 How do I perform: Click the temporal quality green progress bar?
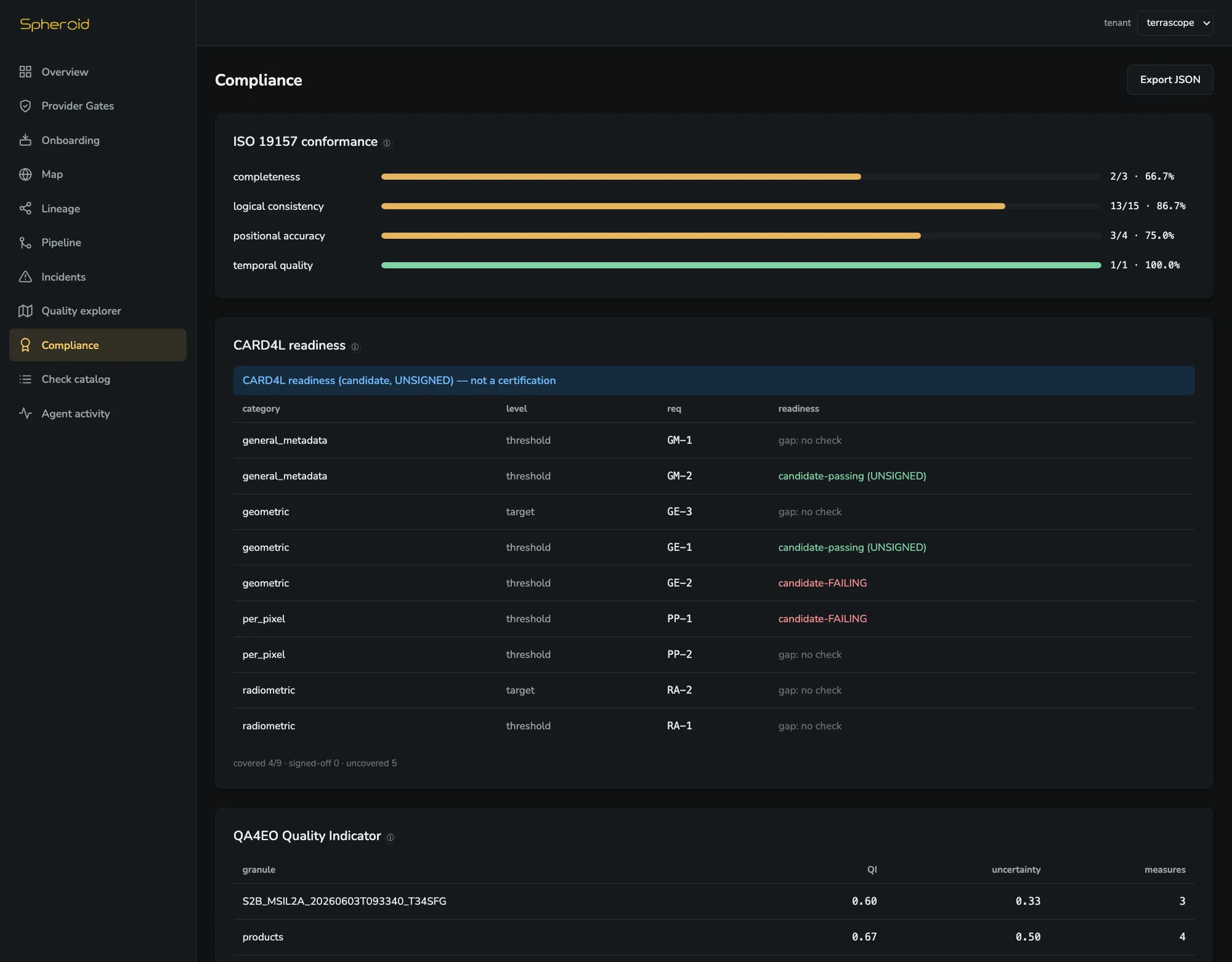coord(741,265)
